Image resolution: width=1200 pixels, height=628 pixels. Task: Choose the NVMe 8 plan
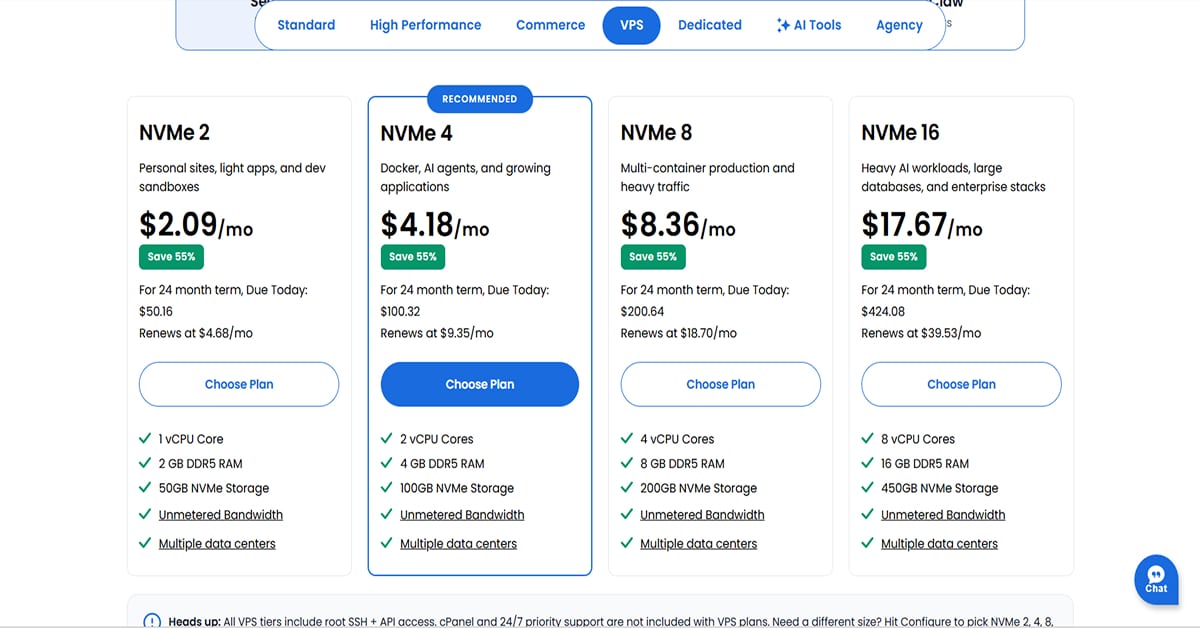click(721, 384)
